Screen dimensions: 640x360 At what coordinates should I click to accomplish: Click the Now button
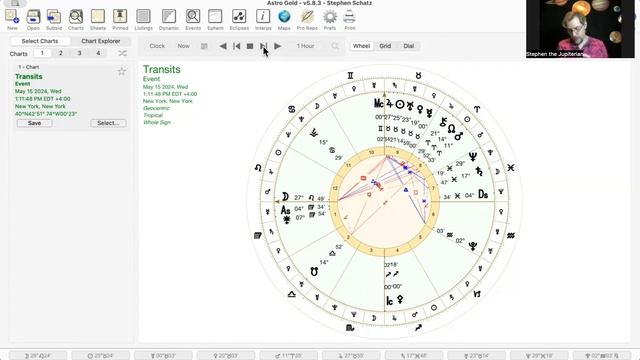183,46
